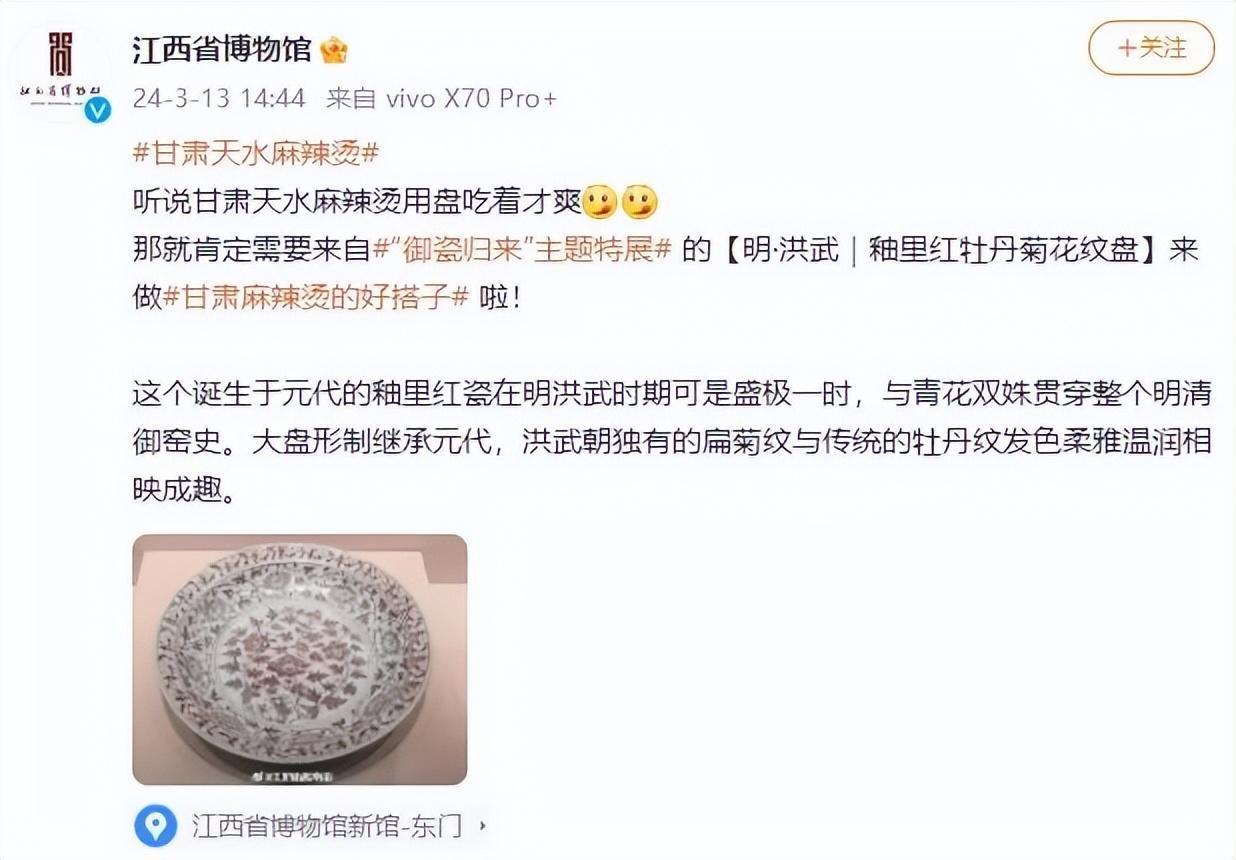
Task: Click the second drooling emoji
Action: (x=640, y=202)
